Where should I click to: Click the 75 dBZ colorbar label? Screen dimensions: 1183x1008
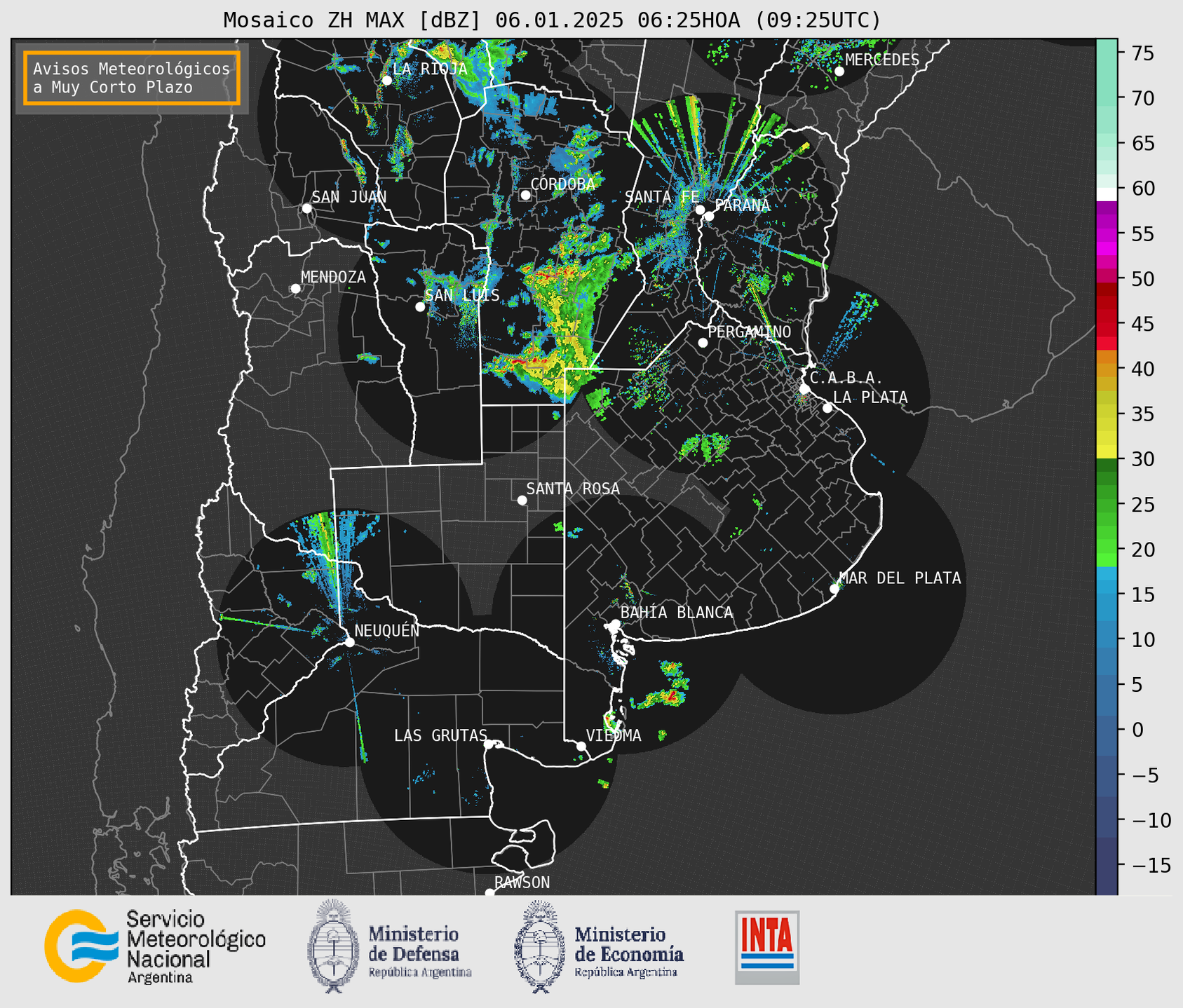1142,53
